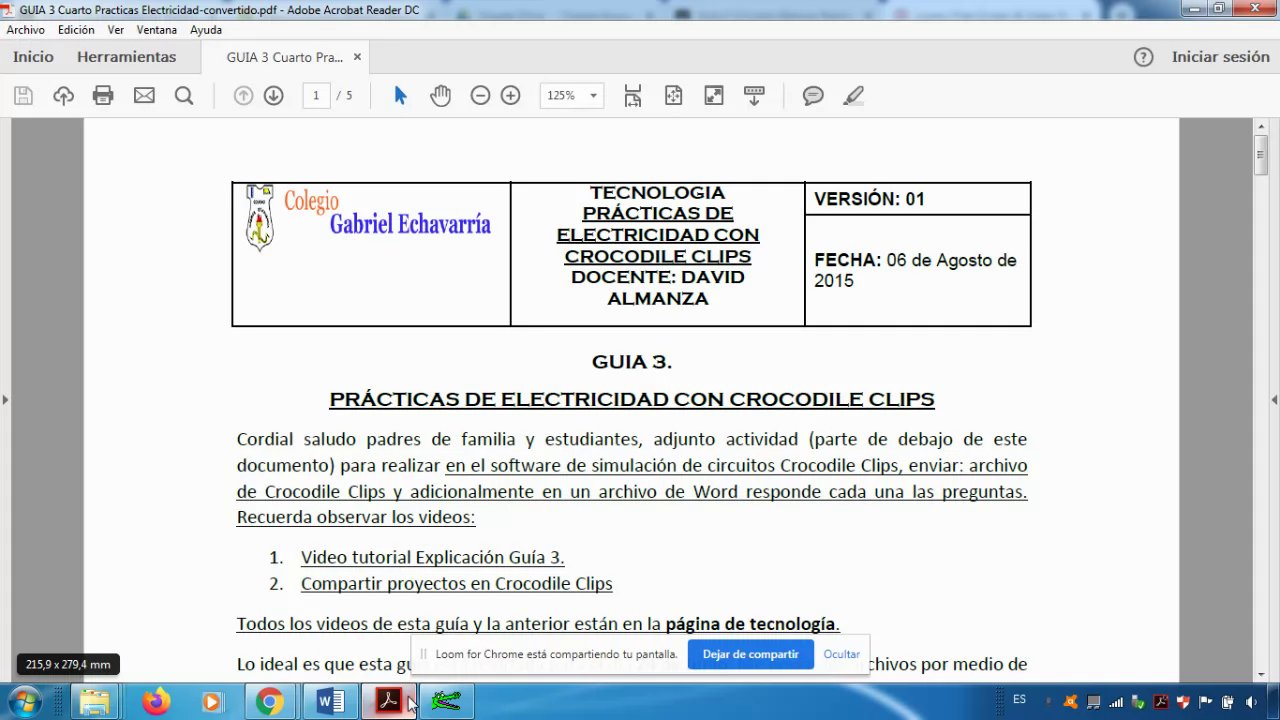Viewport: 1280px width, 720px height.
Task: Click the página de tecnología link
Action: pyautogui.click(x=751, y=624)
